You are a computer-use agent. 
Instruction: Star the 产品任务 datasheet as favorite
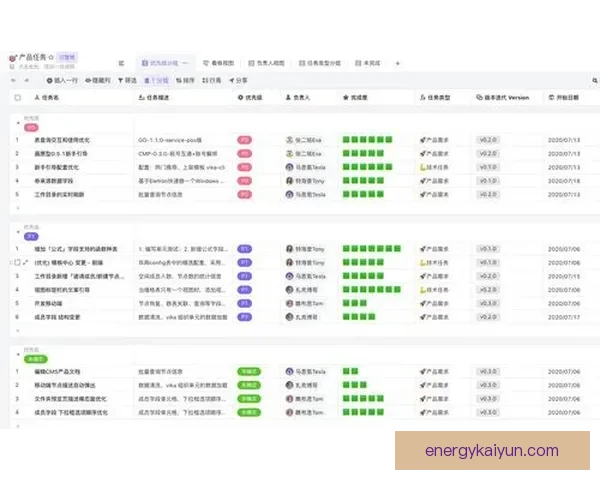(x=51, y=57)
